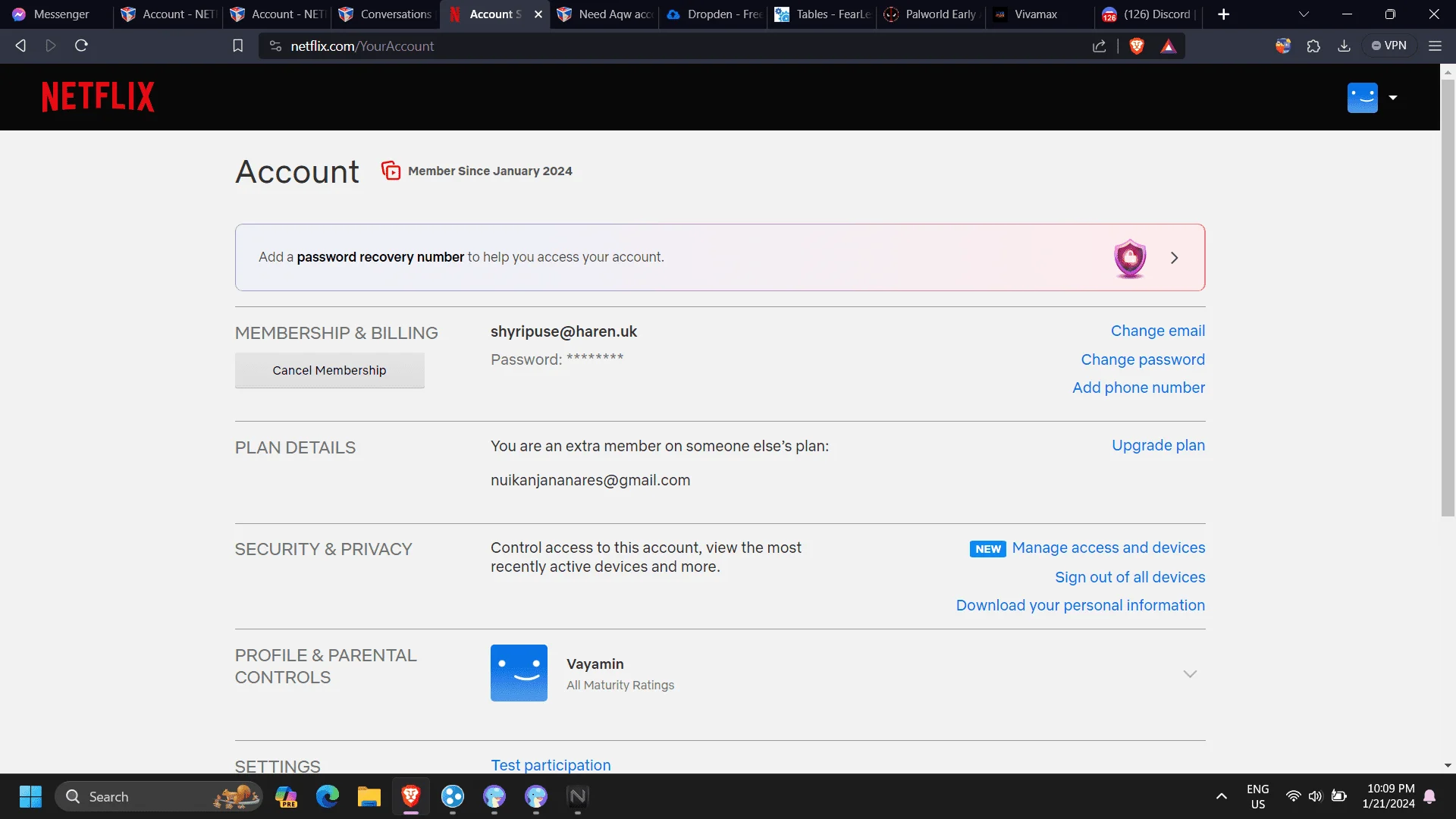Toggle the VPN button
This screenshot has height=819, width=1456.
click(x=1389, y=45)
